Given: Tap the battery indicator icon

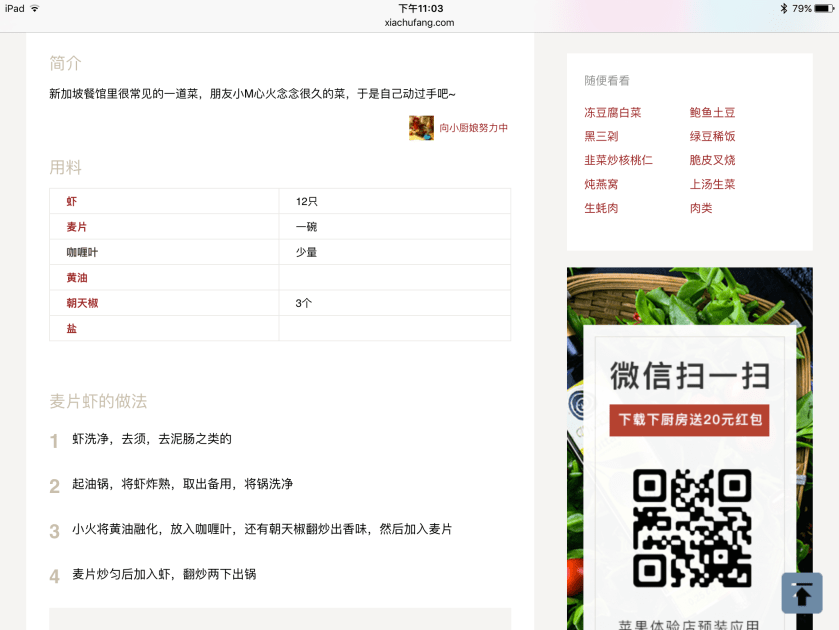Looking at the screenshot, I should (824, 8).
